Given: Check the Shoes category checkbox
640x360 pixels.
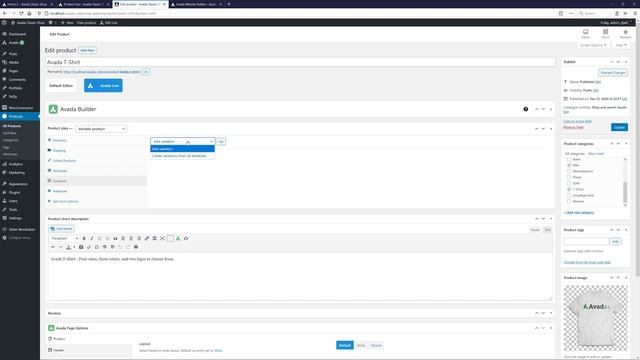Looking at the screenshot, I should tap(569, 177).
